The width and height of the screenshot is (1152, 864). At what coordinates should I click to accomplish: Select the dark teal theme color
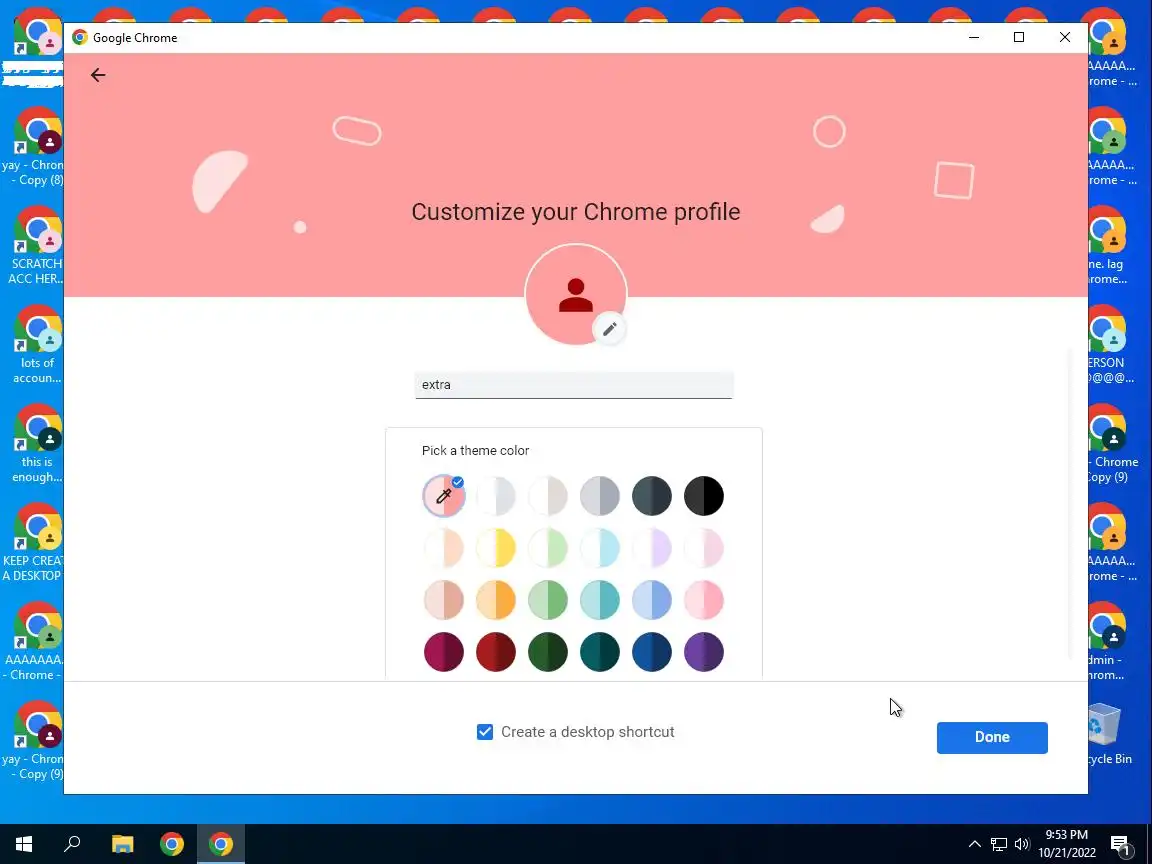click(600, 652)
